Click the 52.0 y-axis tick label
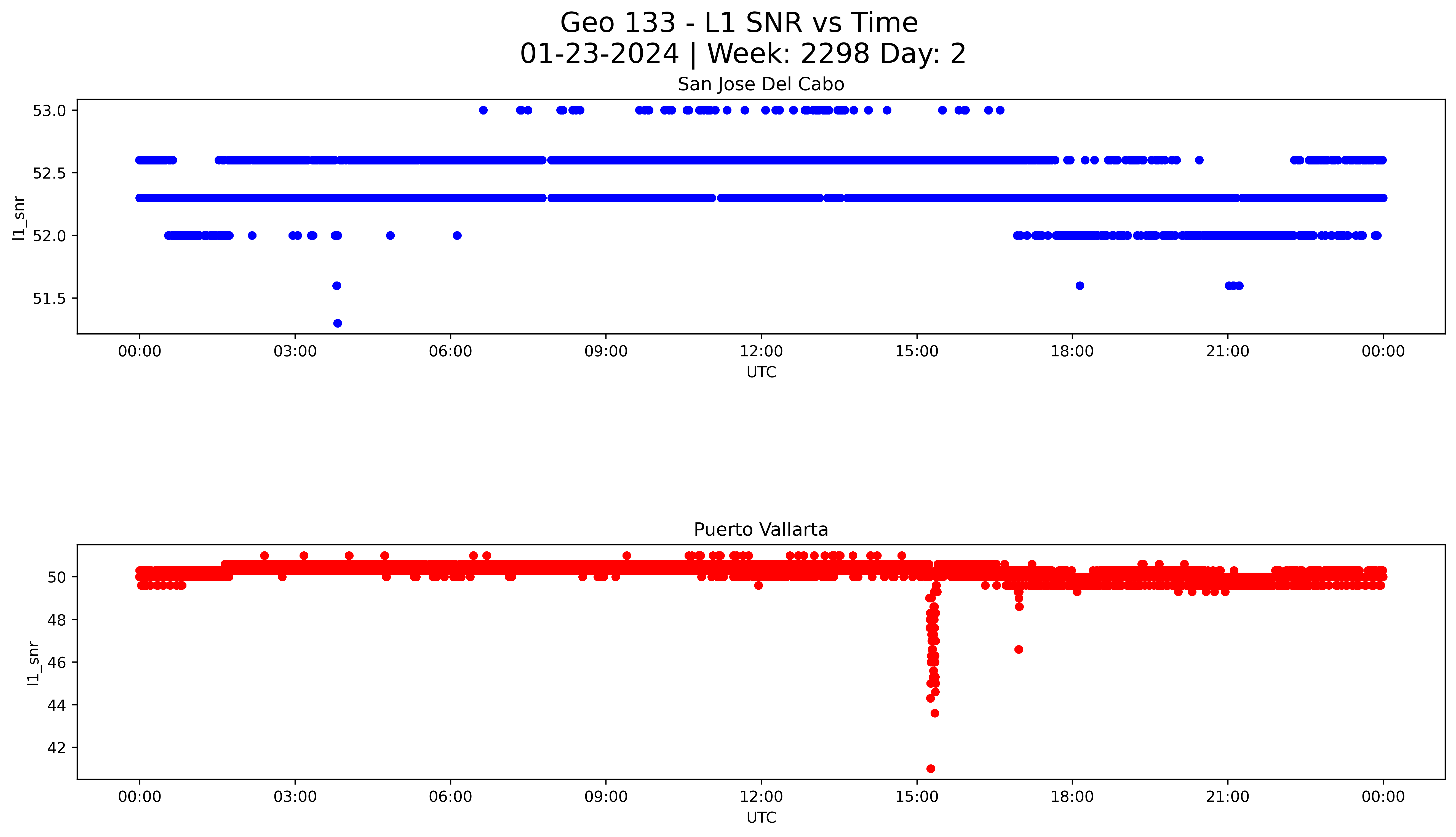 (50, 236)
